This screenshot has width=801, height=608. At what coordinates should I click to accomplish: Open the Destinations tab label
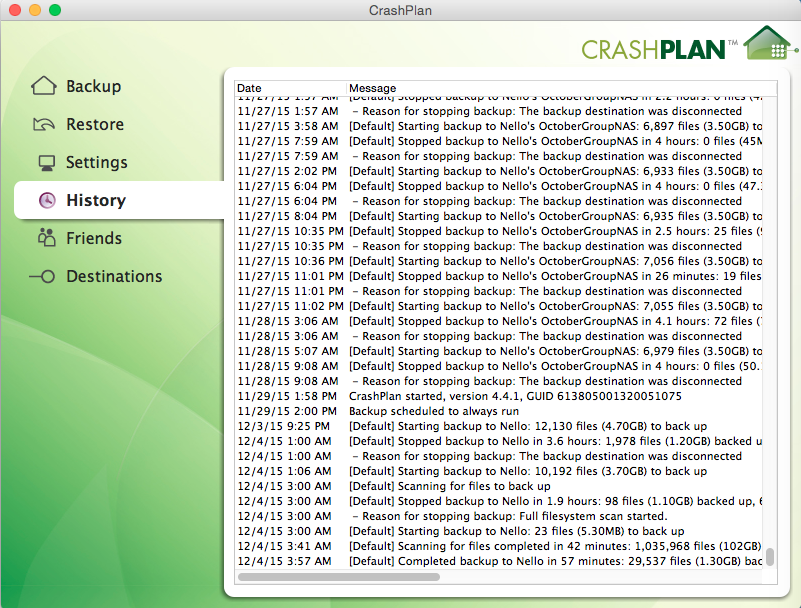coord(114,276)
